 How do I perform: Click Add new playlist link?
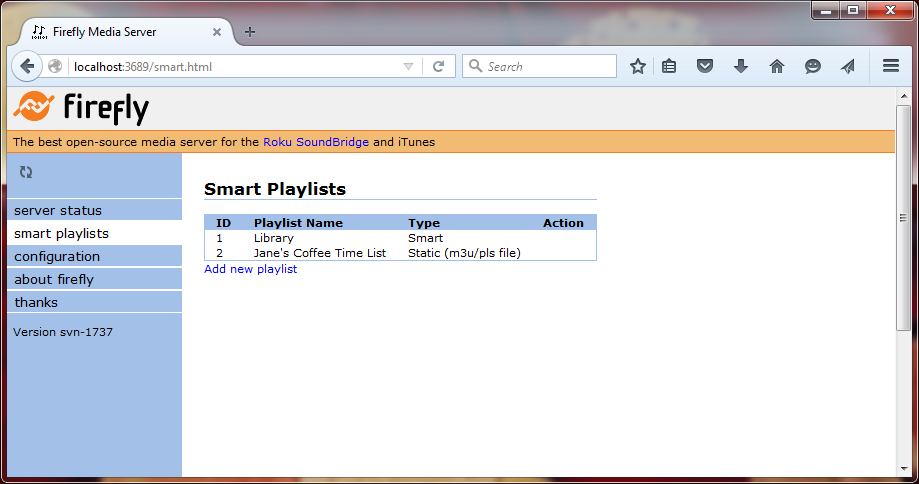point(250,269)
